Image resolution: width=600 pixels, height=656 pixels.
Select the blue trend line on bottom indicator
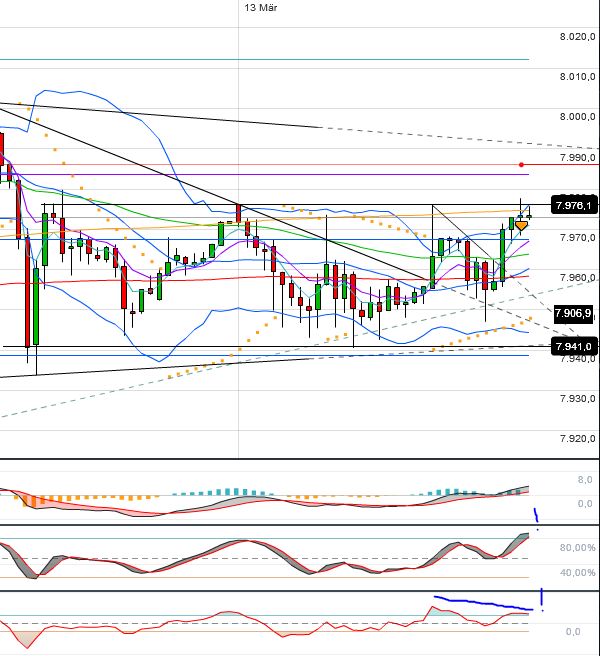click(484, 603)
